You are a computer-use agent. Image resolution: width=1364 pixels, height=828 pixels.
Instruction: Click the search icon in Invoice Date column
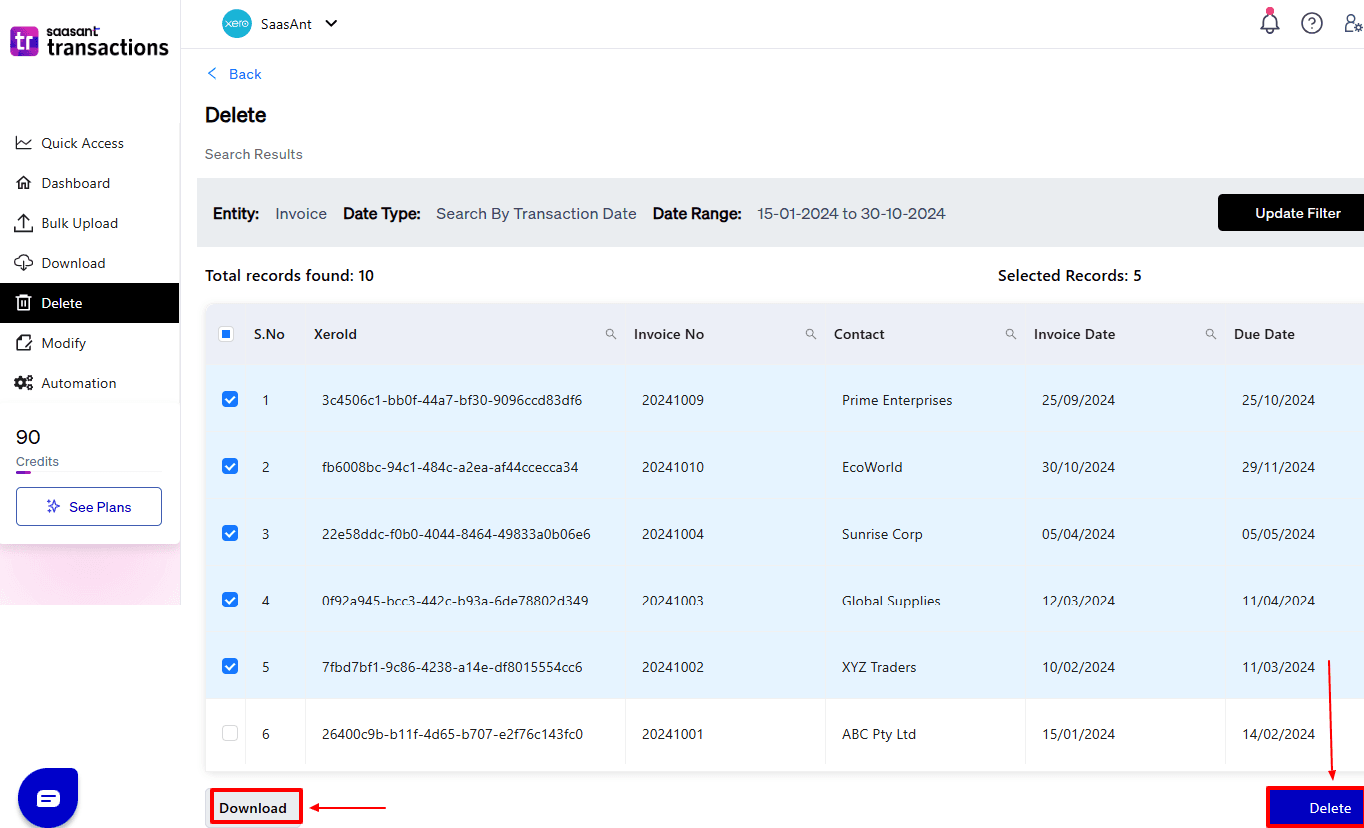point(1211,334)
